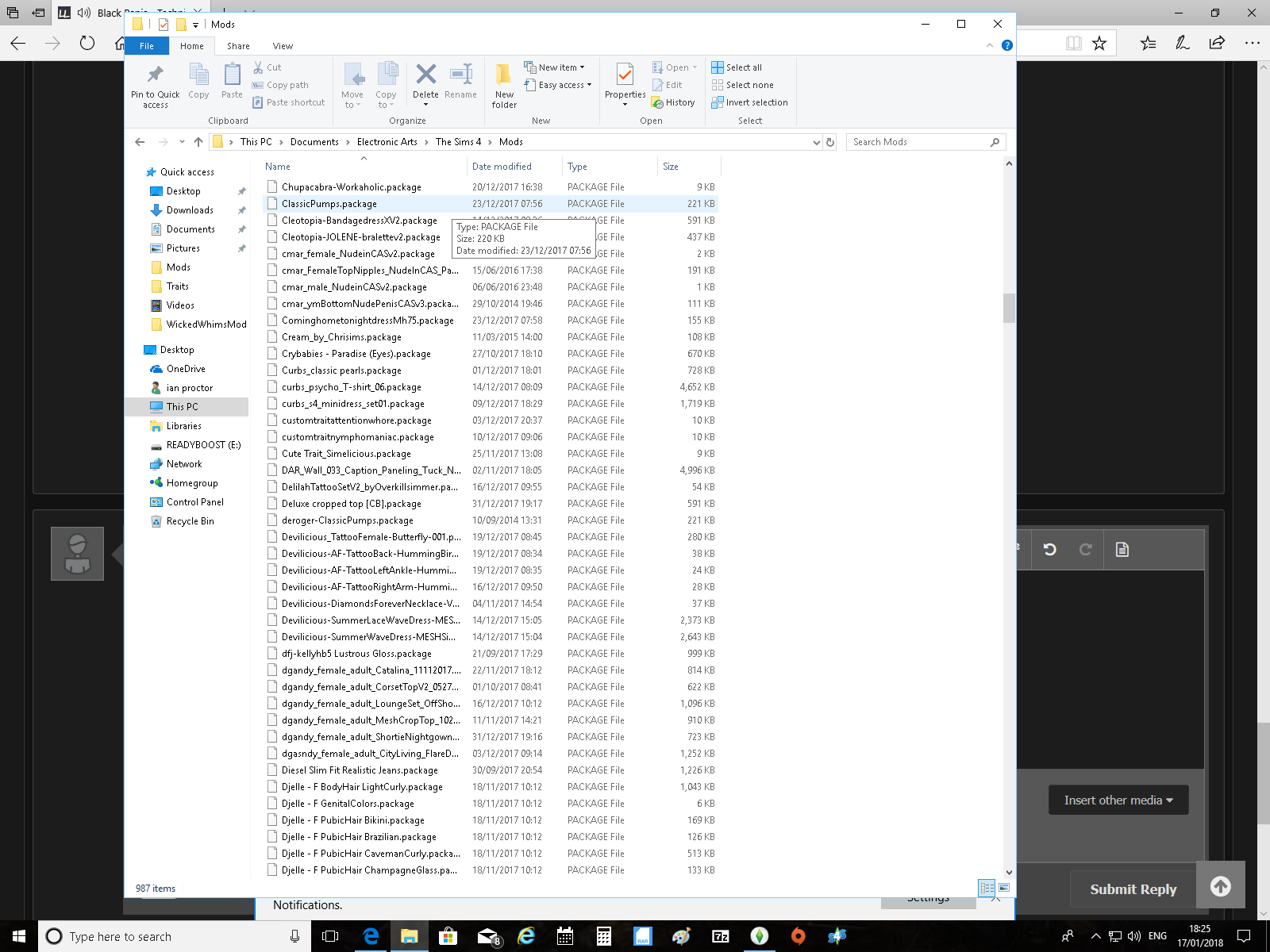Select Quick access in navigation pane
1270x952 pixels.
click(187, 172)
